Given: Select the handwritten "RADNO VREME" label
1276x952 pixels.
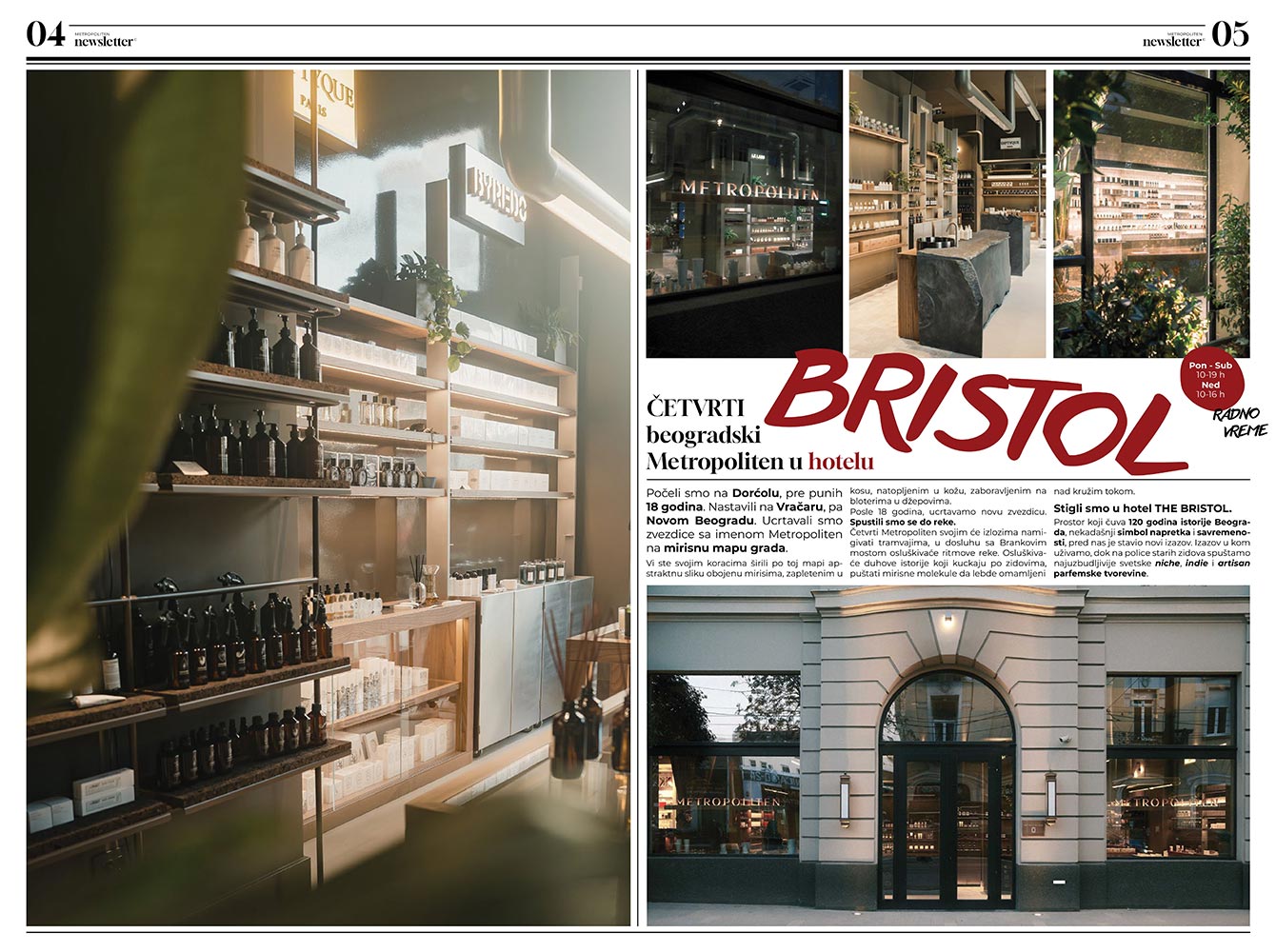Looking at the screenshot, I should (1240, 422).
